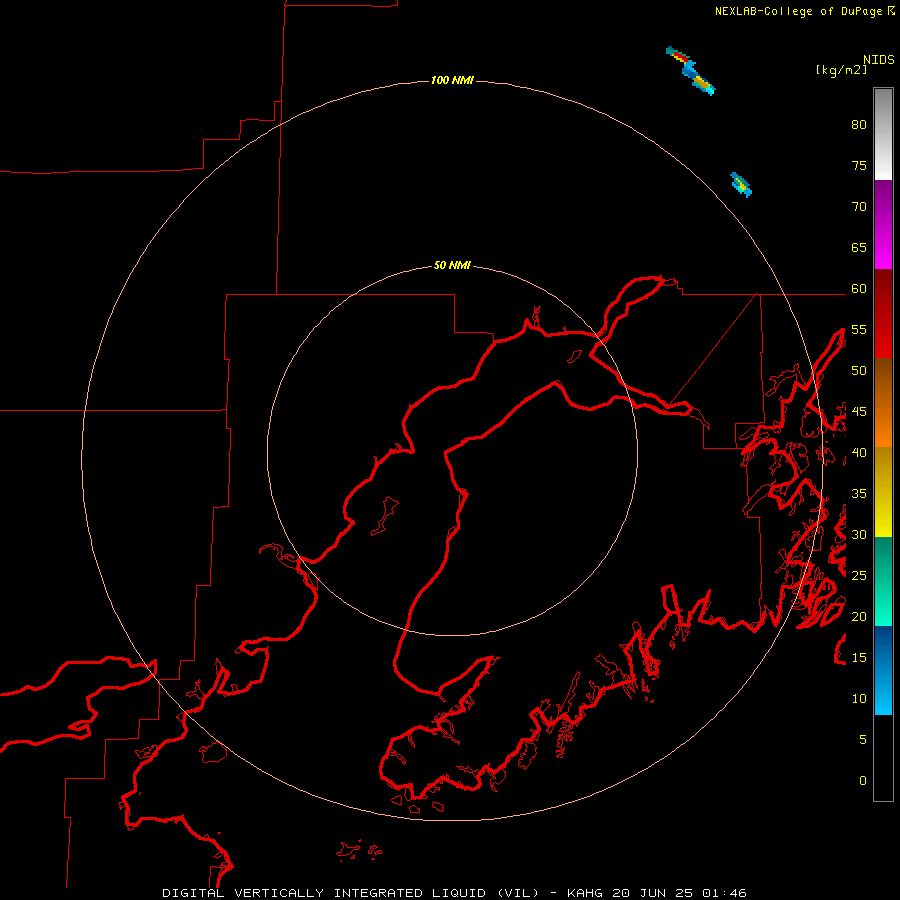Click the green-teal segment of the color bar
The image size is (900, 900).
[883, 581]
